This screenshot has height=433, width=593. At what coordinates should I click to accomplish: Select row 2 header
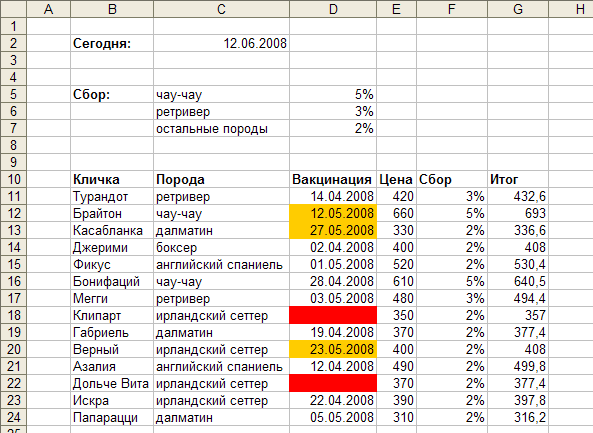point(13,43)
